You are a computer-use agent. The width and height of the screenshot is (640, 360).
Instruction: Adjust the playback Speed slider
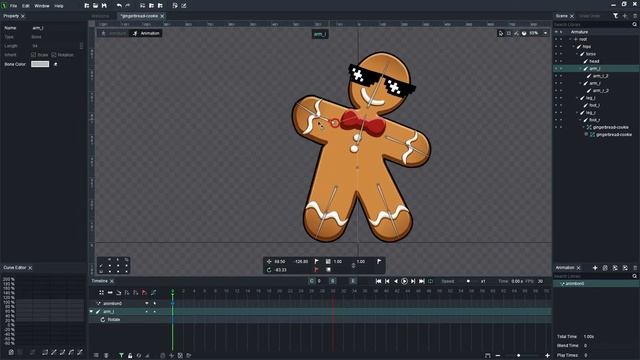tap(468, 281)
